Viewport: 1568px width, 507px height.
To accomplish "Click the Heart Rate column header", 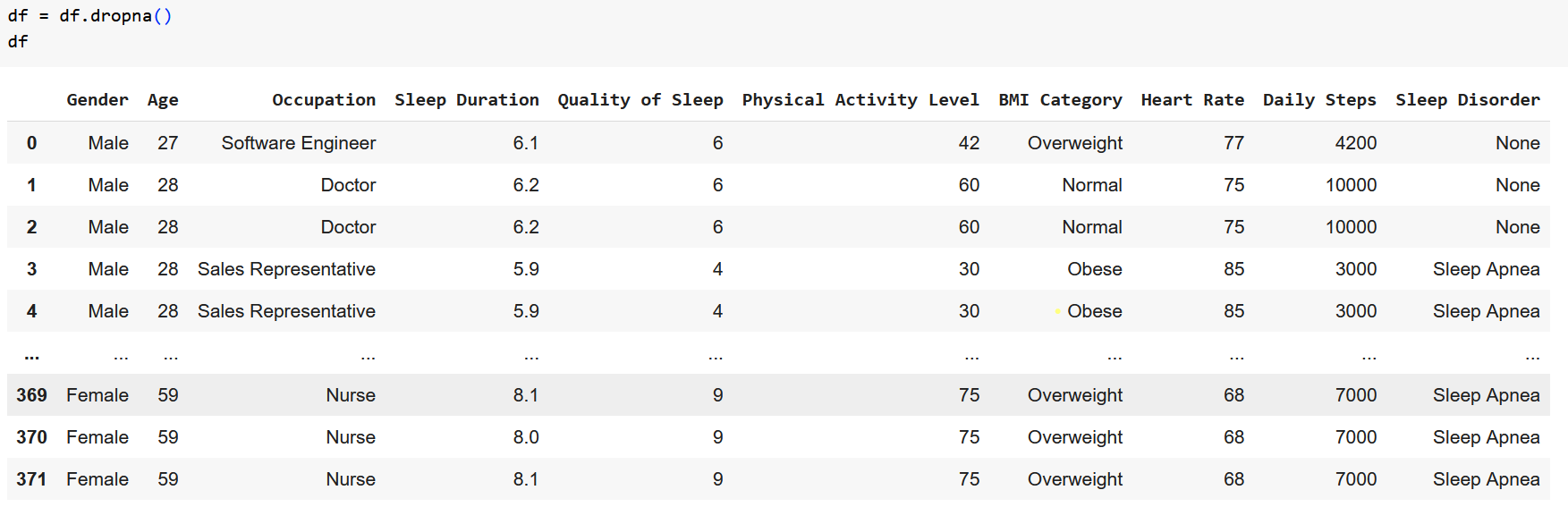I will (x=1191, y=100).
